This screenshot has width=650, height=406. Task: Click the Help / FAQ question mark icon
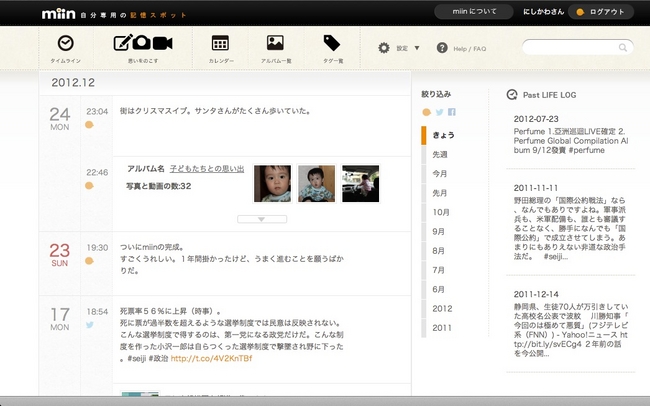(x=443, y=48)
